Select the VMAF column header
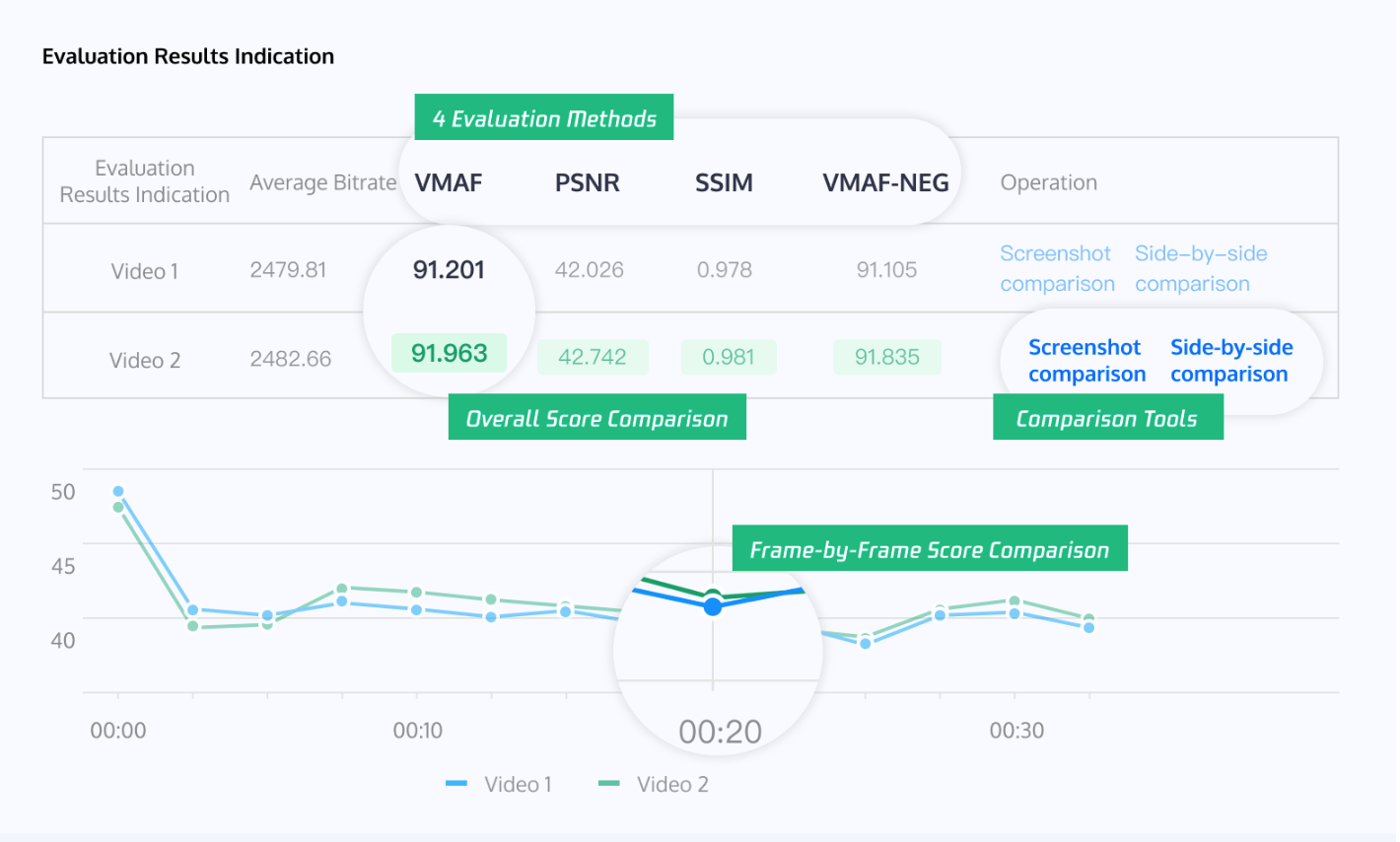The height and width of the screenshot is (842, 1400). [x=449, y=182]
